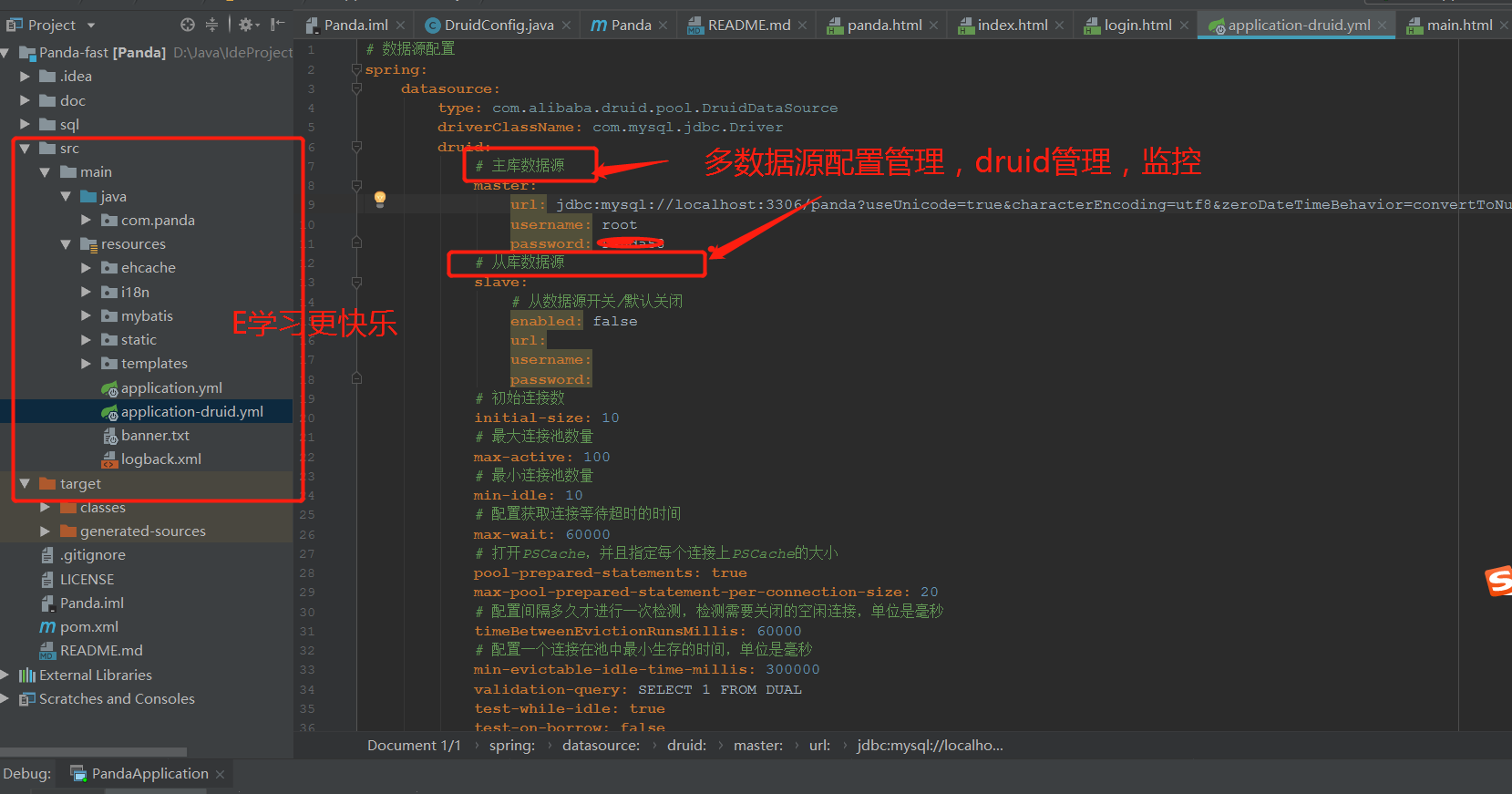
Task: Fold the slave: block in the gutter
Action: tap(356, 282)
